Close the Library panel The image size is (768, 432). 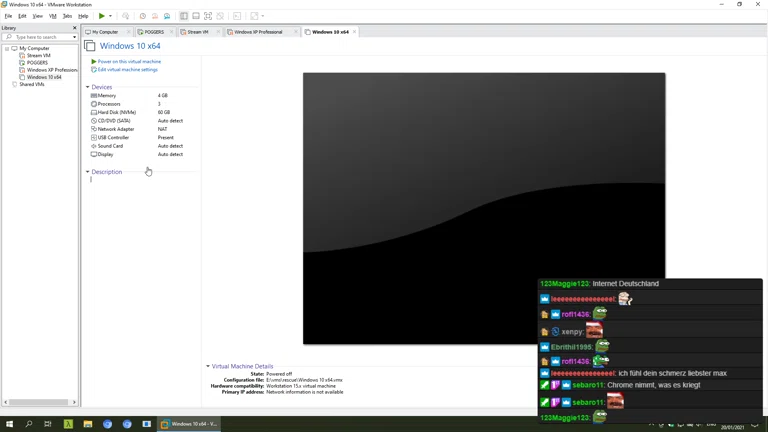[x=75, y=28]
